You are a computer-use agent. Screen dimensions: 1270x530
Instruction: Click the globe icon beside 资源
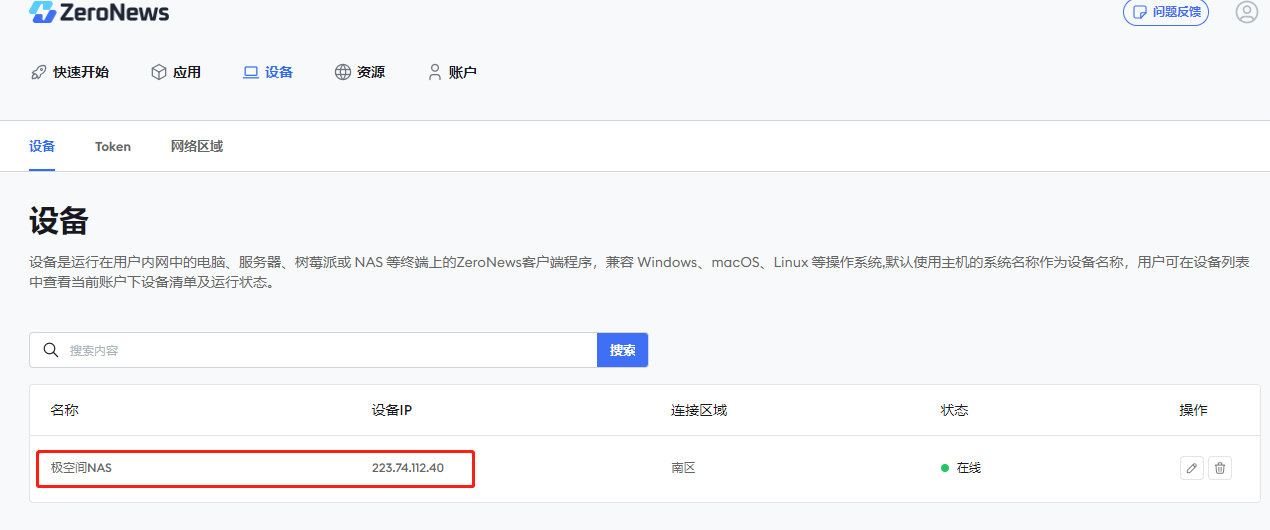(x=343, y=72)
